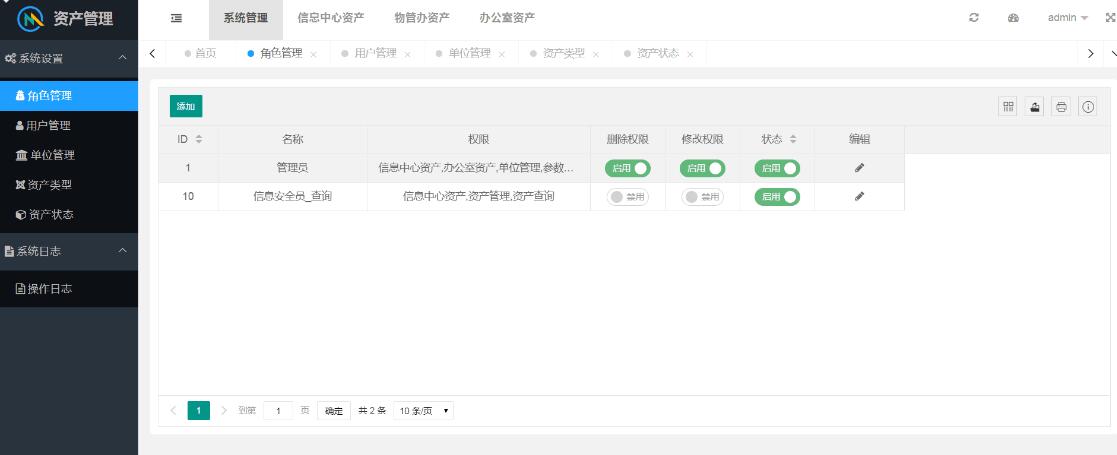Click the print icon above the table
This screenshot has width=1117, height=455.
point(1061,106)
